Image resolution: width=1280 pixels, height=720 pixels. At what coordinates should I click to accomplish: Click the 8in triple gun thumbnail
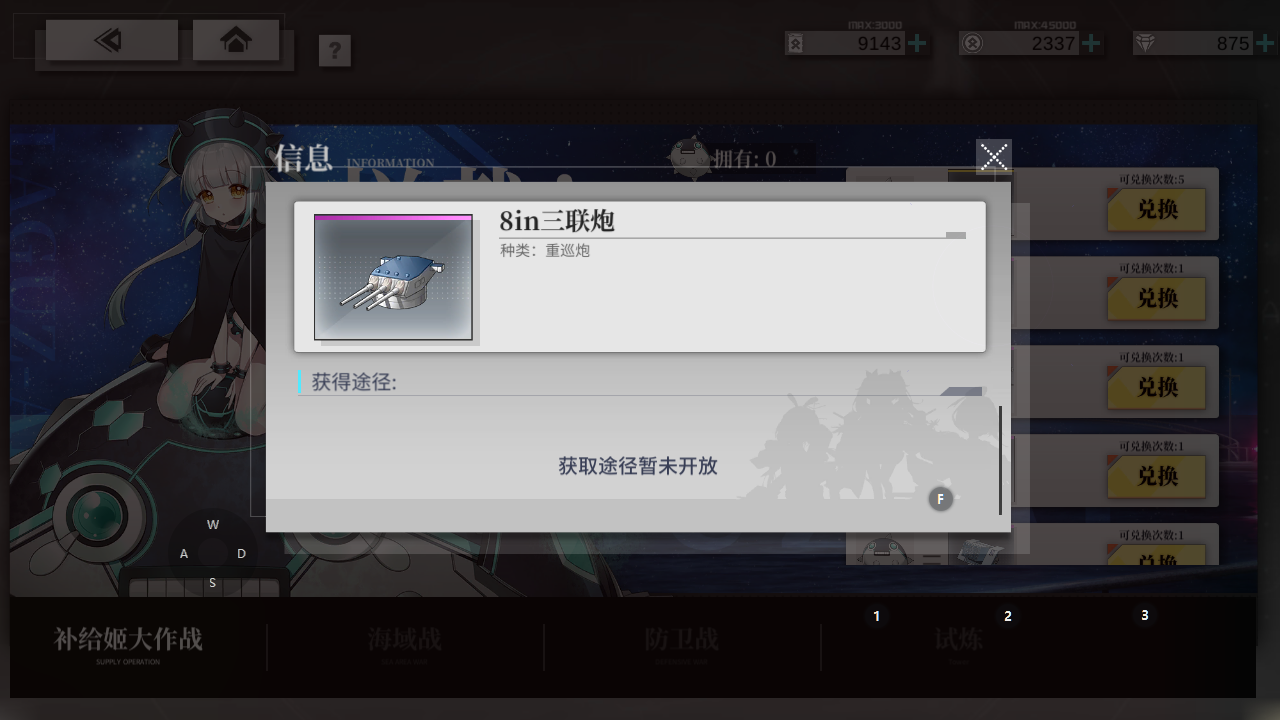(x=393, y=277)
